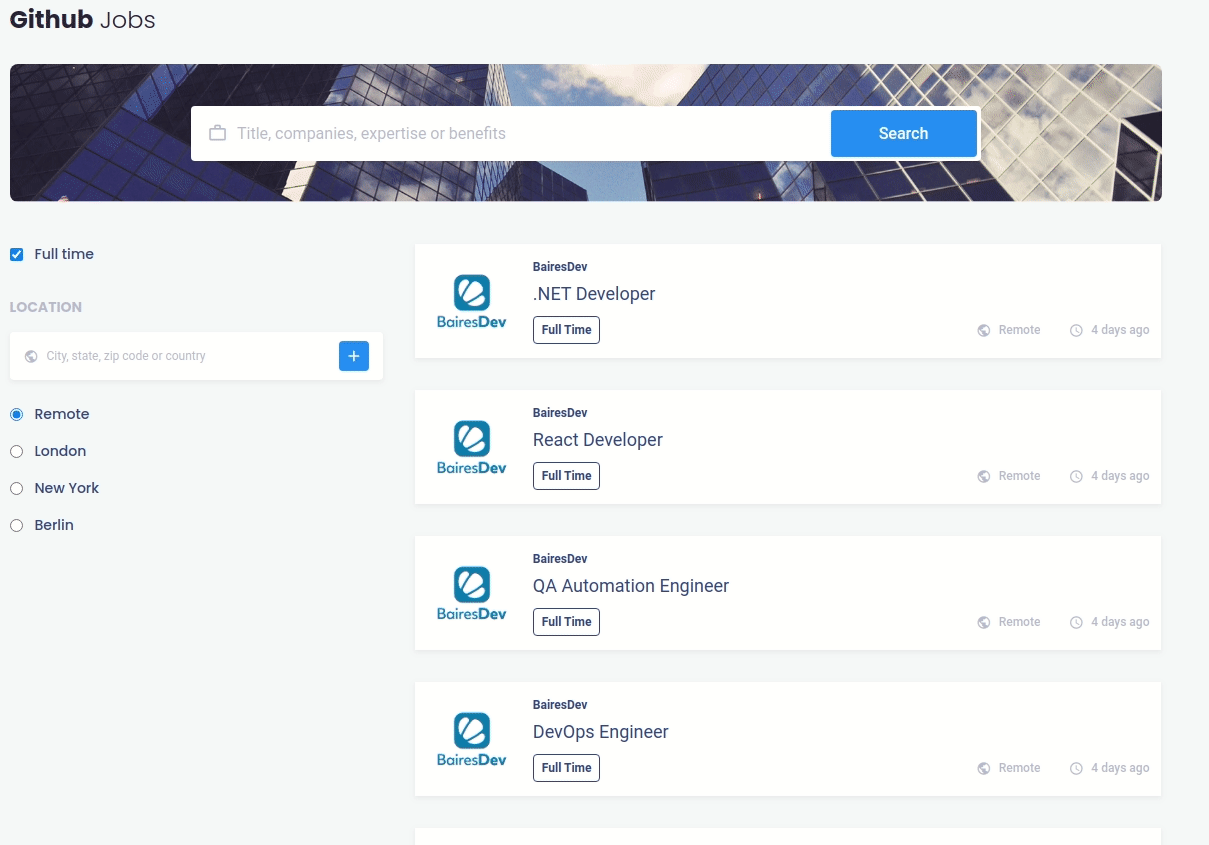Viewport: 1209px width, 845px height.
Task: Click clock icon on .NET Developer card
Action: tap(1076, 330)
